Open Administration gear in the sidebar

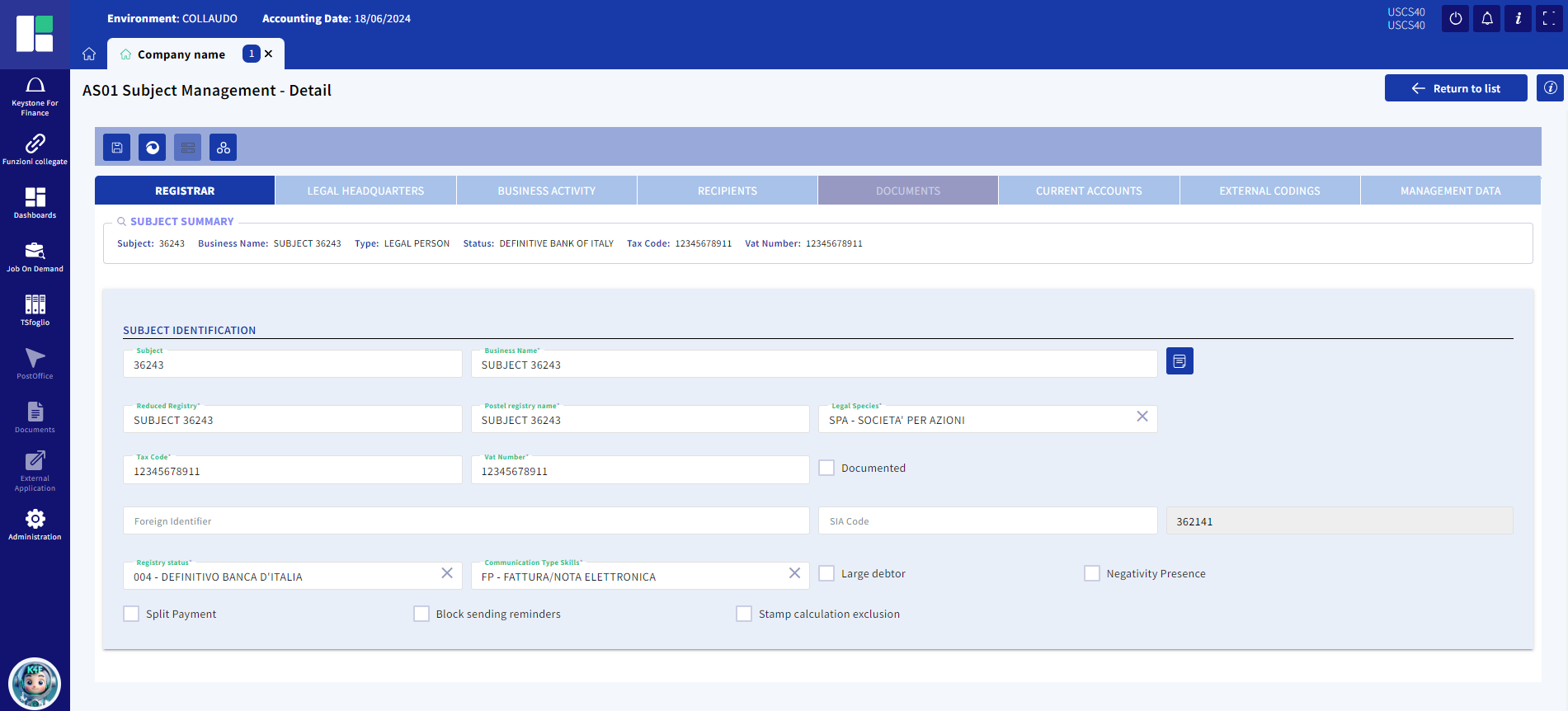[x=35, y=525]
